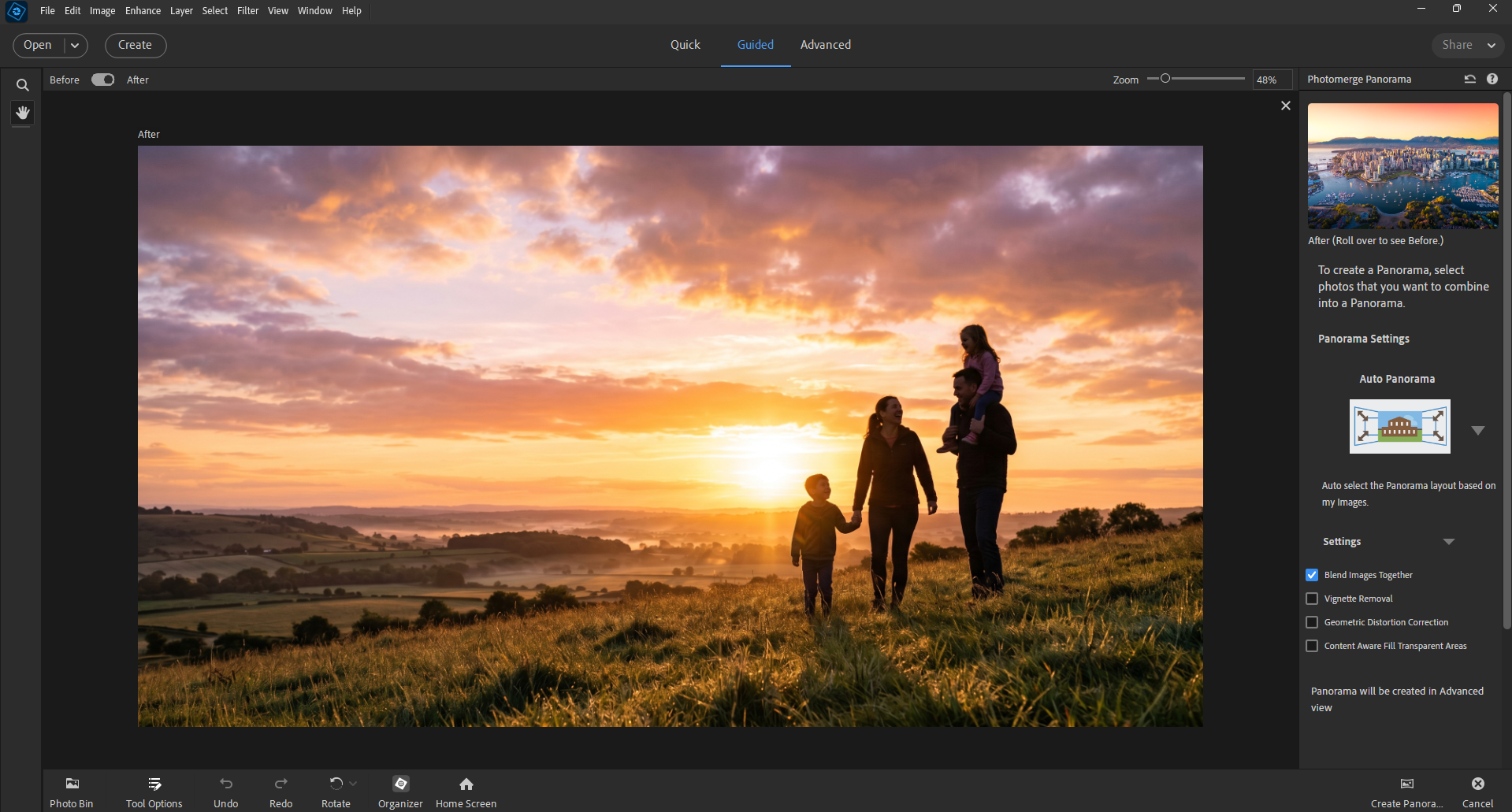Click the 'Auto Panorama' label
The height and width of the screenshot is (812, 1512).
1396,379
